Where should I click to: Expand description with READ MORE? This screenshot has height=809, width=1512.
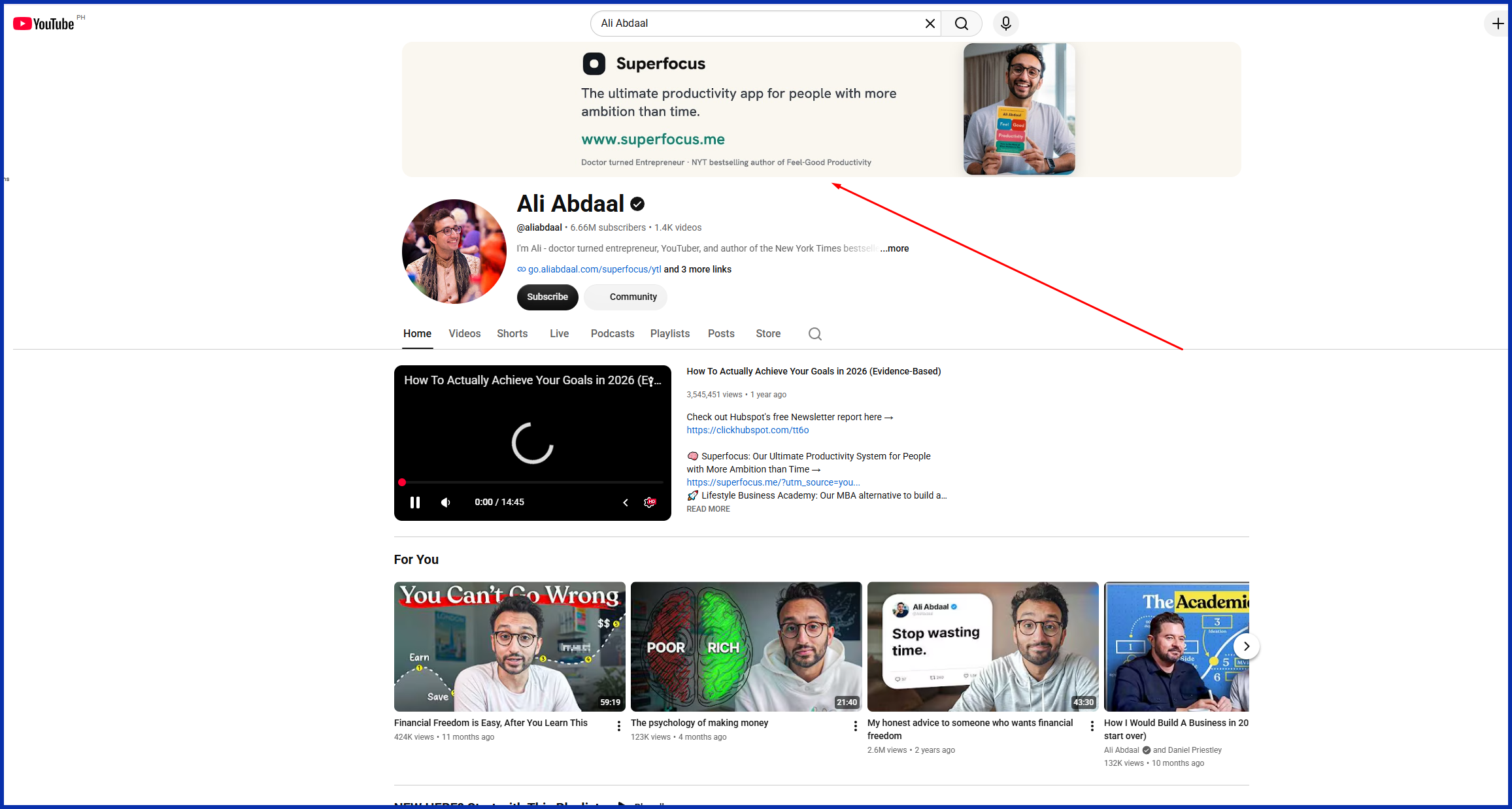pyautogui.click(x=708, y=509)
